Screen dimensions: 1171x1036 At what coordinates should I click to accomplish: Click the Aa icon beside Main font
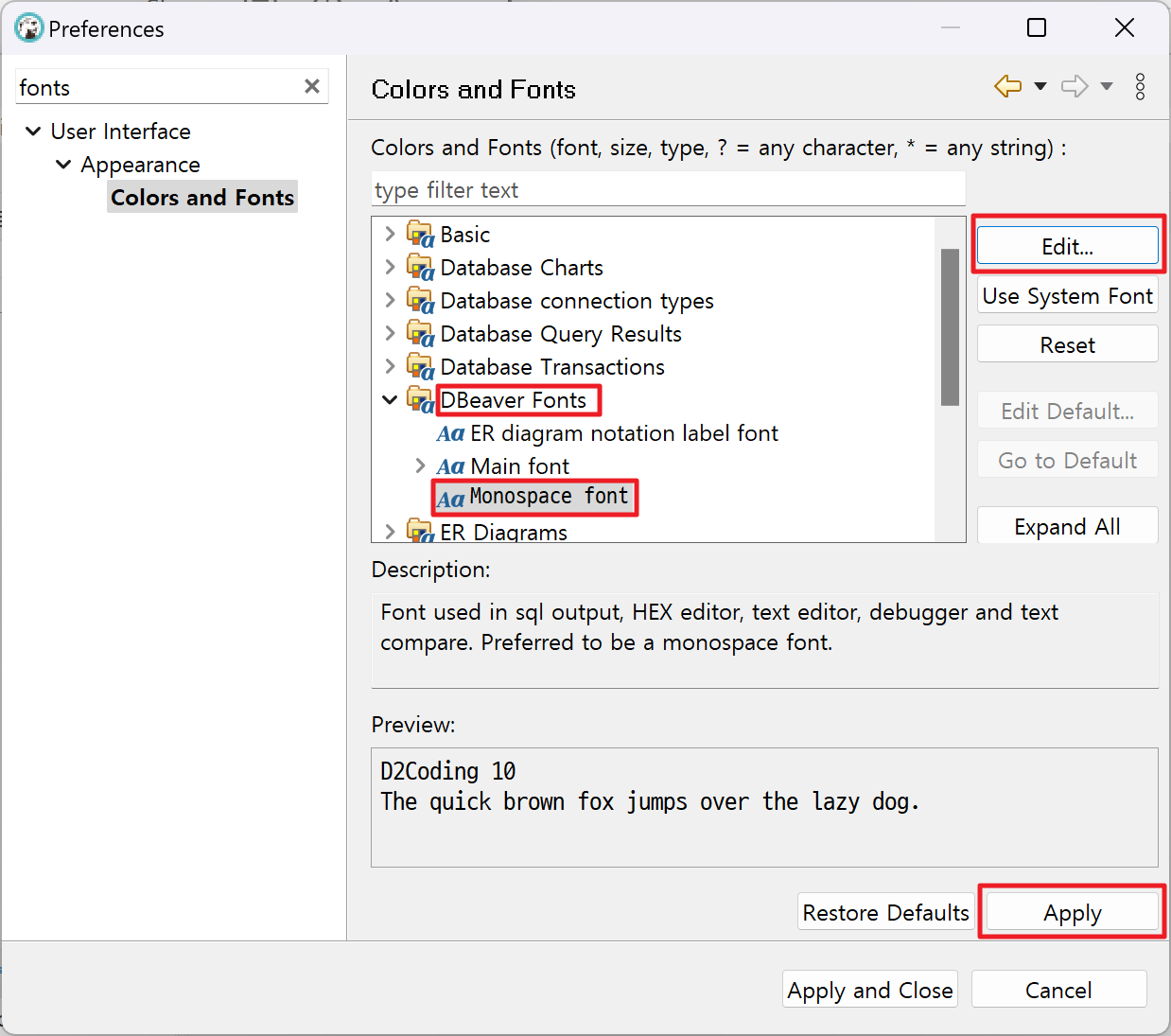coord(450,466)
